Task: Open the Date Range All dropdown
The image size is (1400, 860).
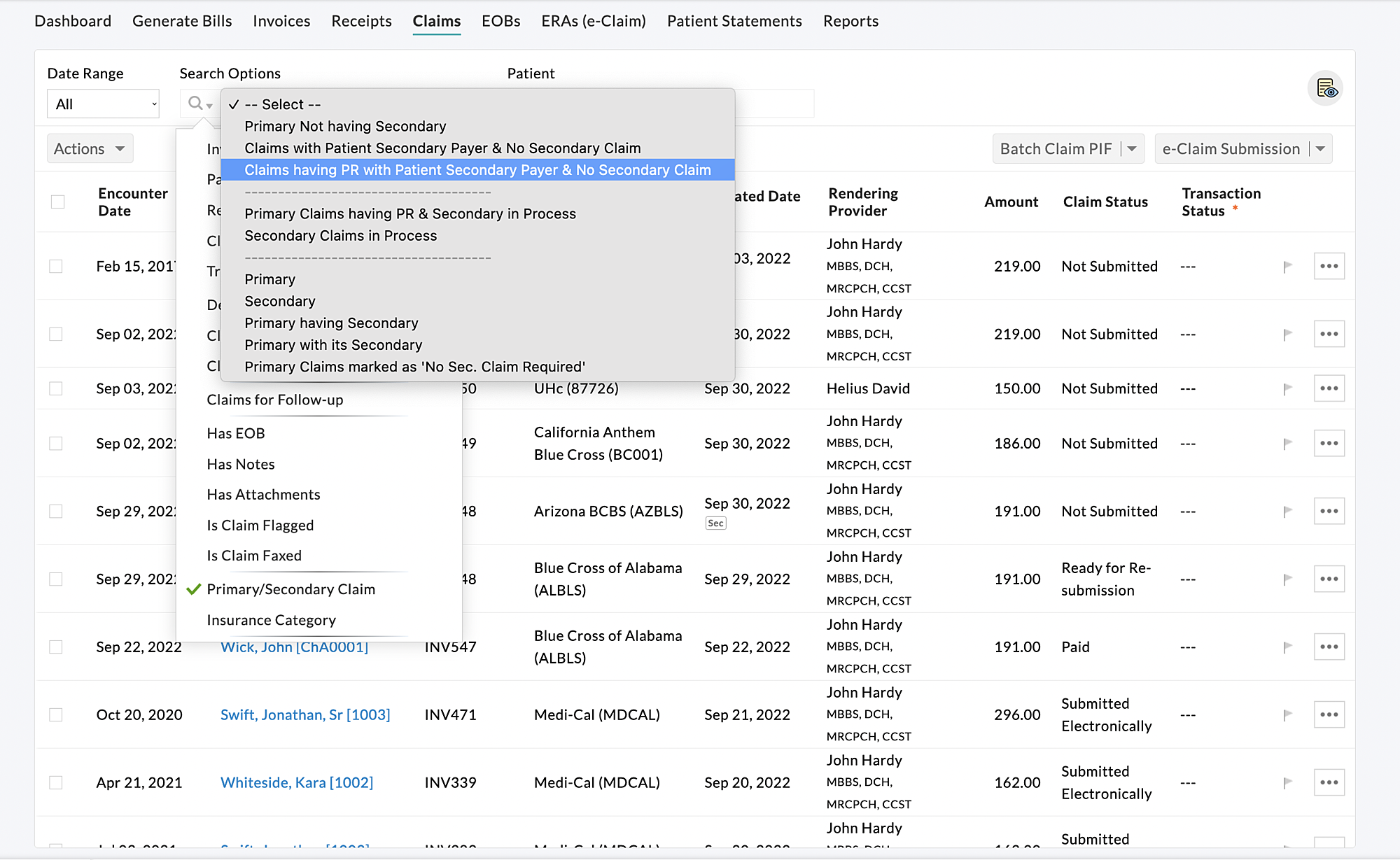Action: point(103,104)
